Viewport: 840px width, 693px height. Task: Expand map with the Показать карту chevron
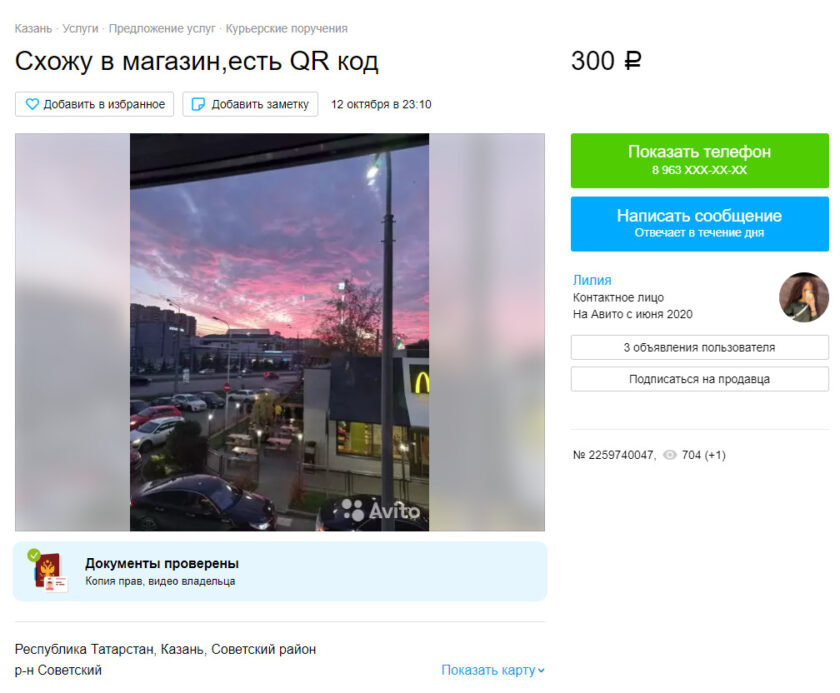click(x=541, y=670)
